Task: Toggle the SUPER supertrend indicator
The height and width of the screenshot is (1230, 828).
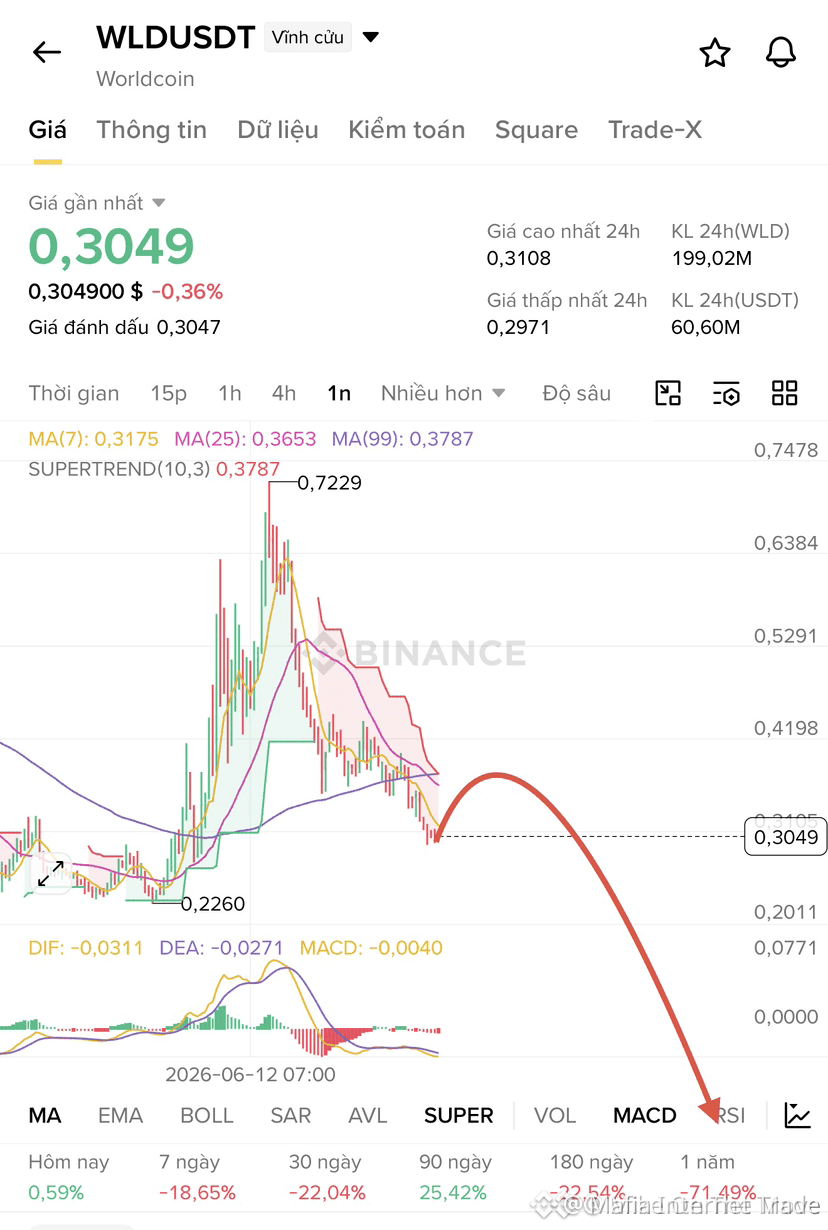Action: (x=458, y=1115)
